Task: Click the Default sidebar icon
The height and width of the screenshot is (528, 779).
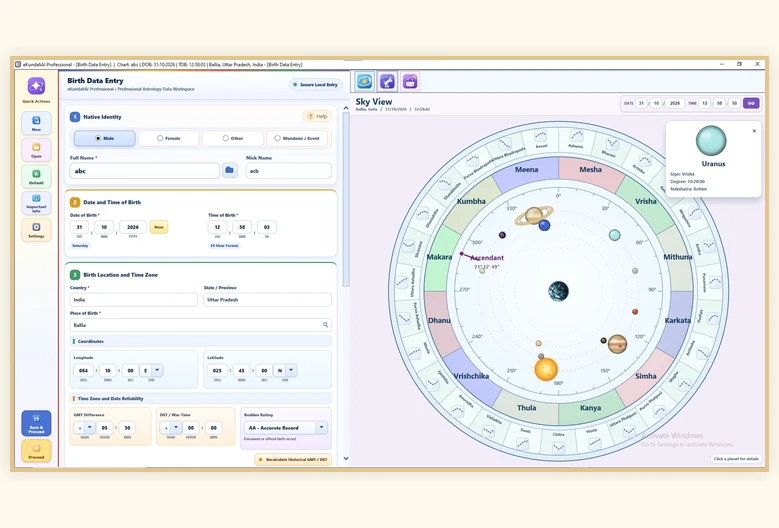Action: coord(36,176)
